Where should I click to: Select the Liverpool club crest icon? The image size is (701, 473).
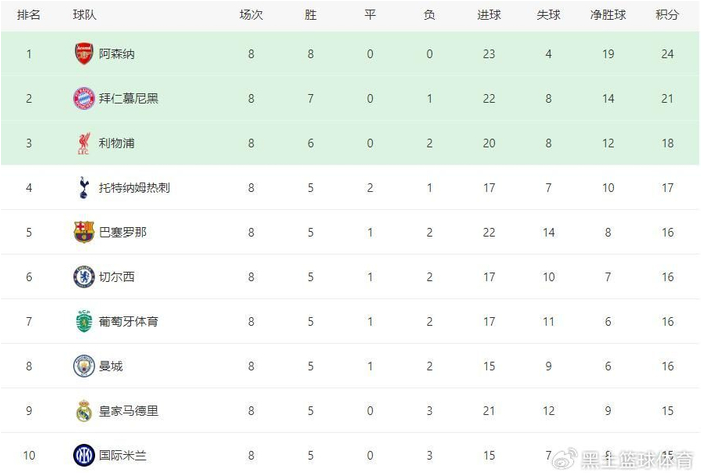pyautogui.click(x=84, y=143)
